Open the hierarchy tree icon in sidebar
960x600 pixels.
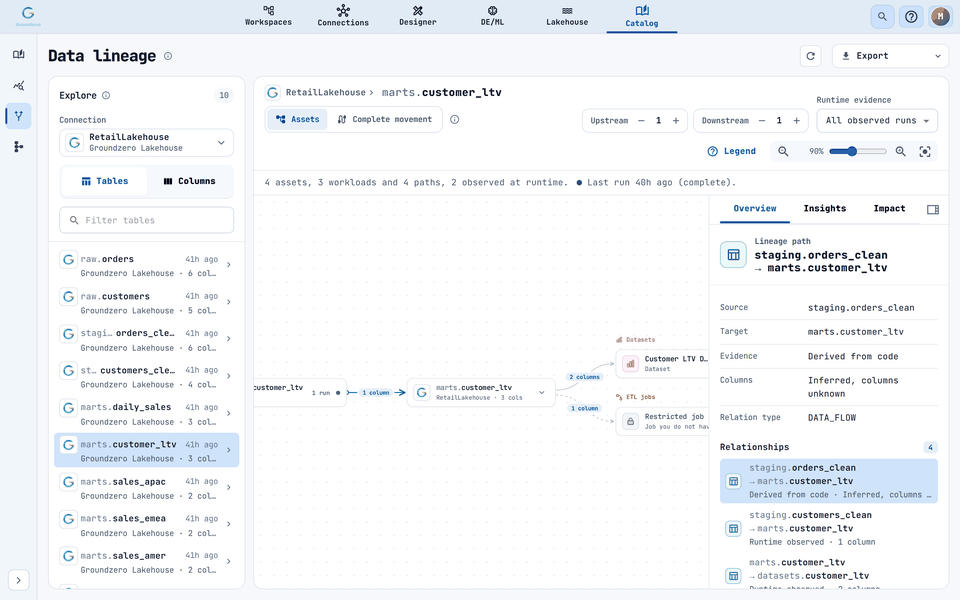click(x=18, y=146)
